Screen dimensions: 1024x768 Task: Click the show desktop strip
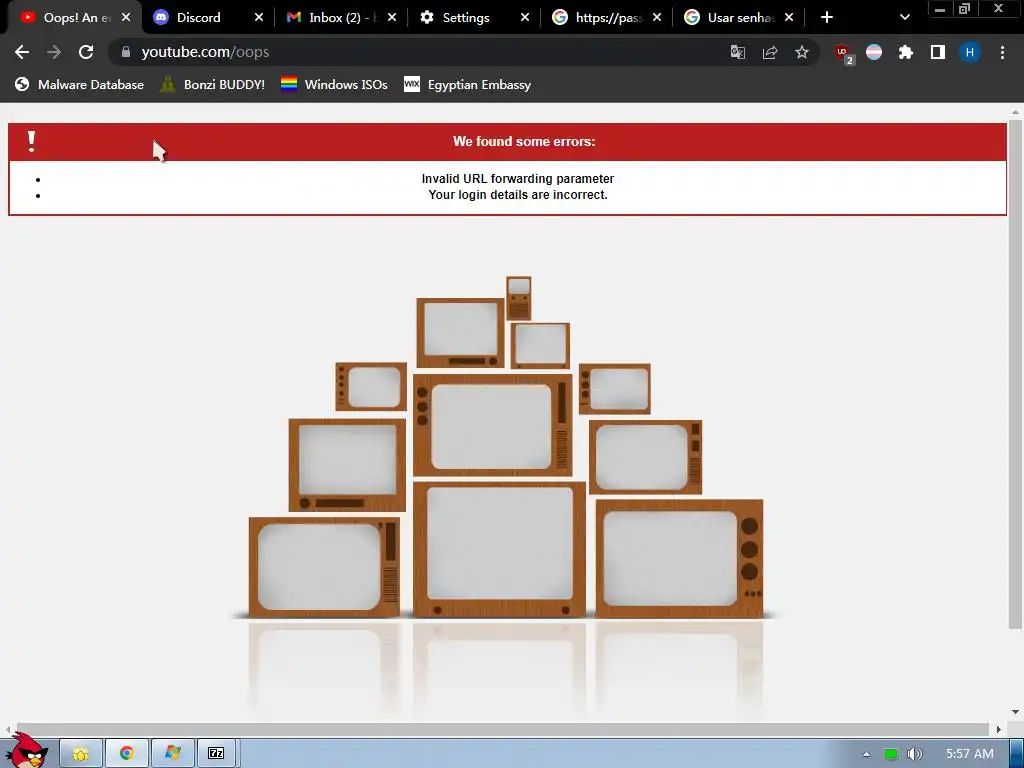pos(1017,754)
